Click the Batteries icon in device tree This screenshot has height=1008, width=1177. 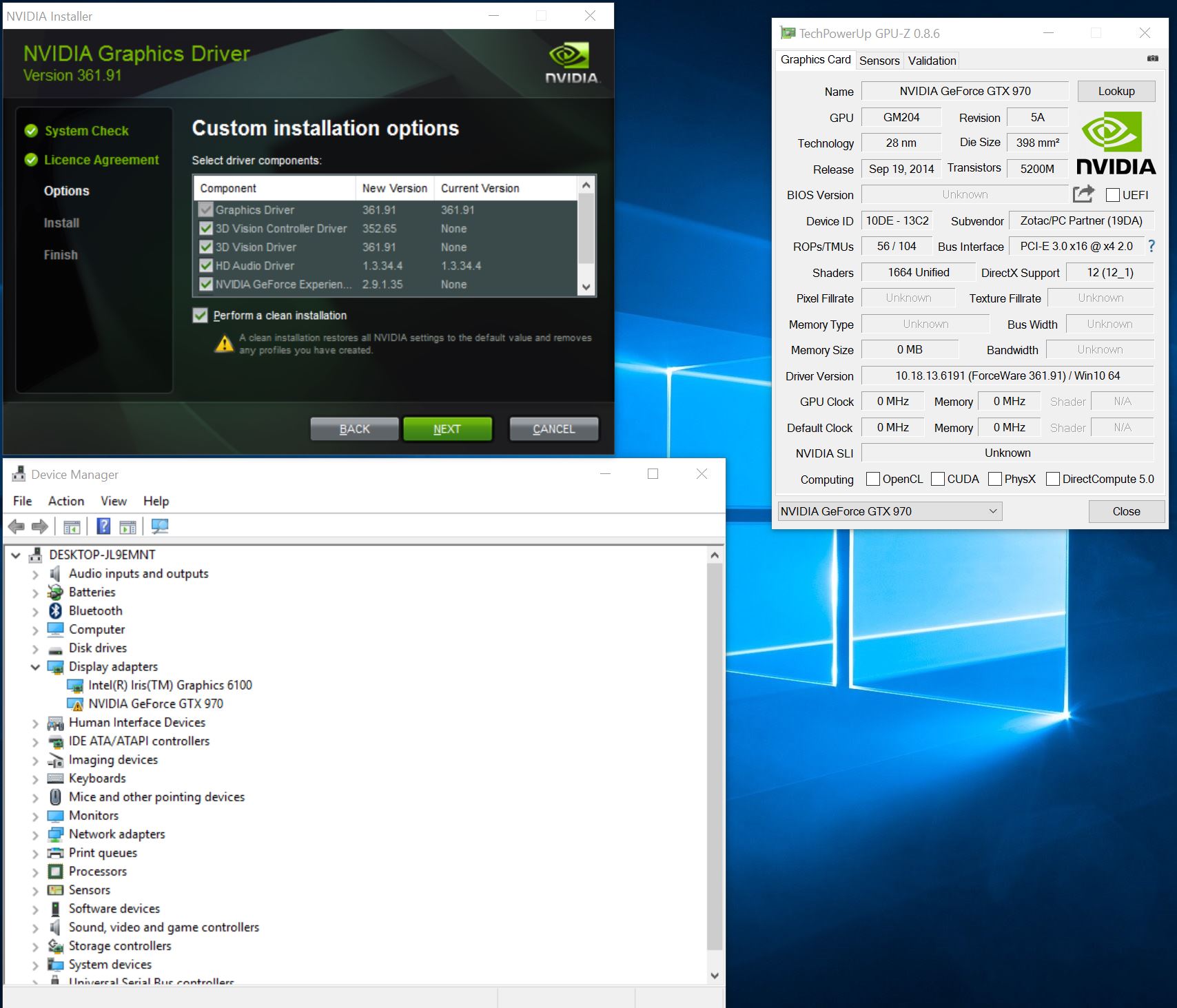point(55,592)
